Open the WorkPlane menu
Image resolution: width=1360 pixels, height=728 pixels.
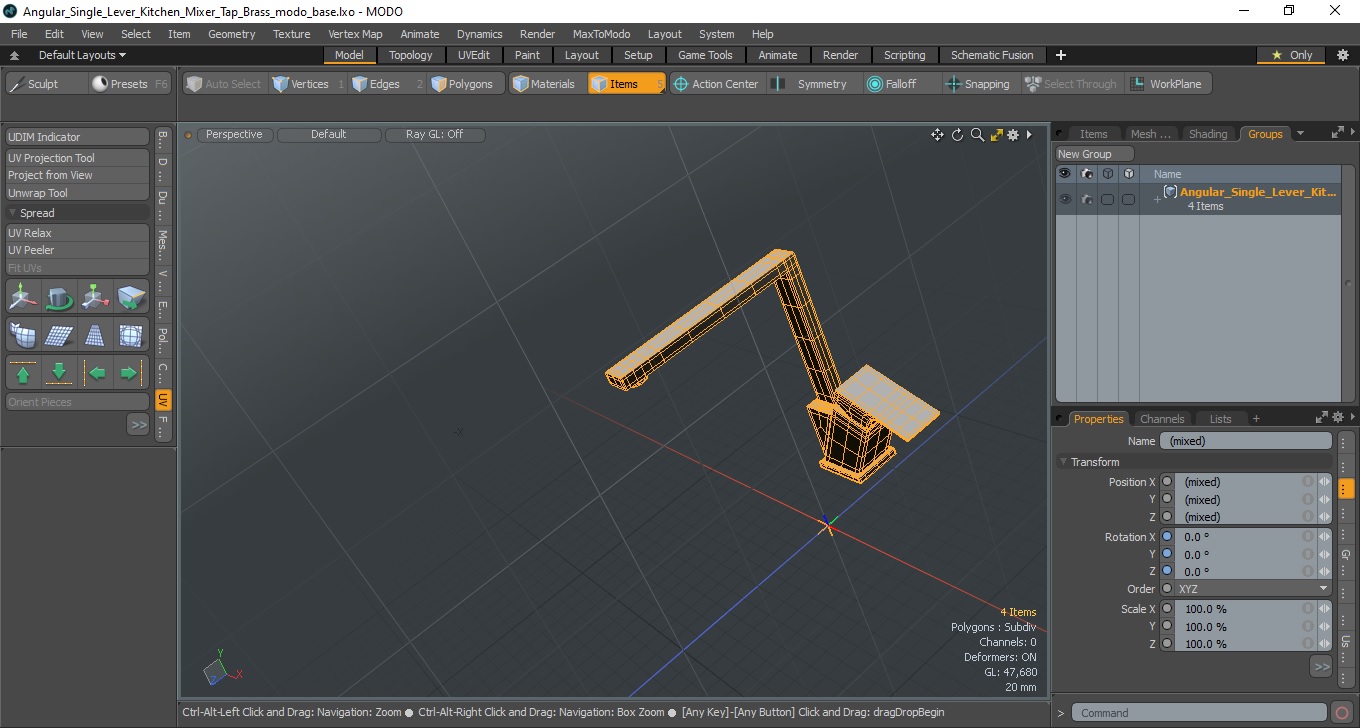click(x=1167, y=84)
